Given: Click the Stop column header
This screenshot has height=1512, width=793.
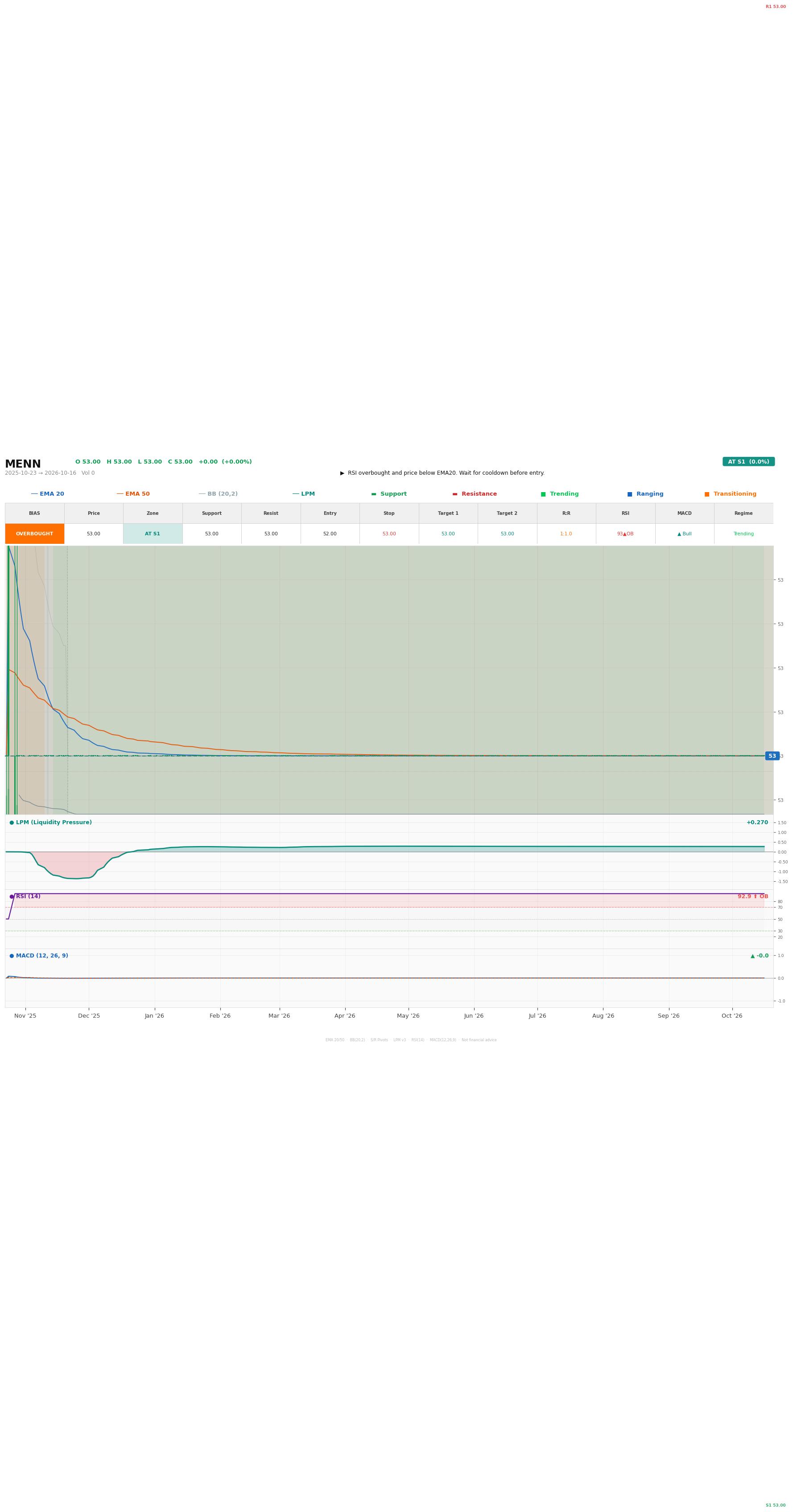Looking at the screenshot, I should click(x=389, y=514).
